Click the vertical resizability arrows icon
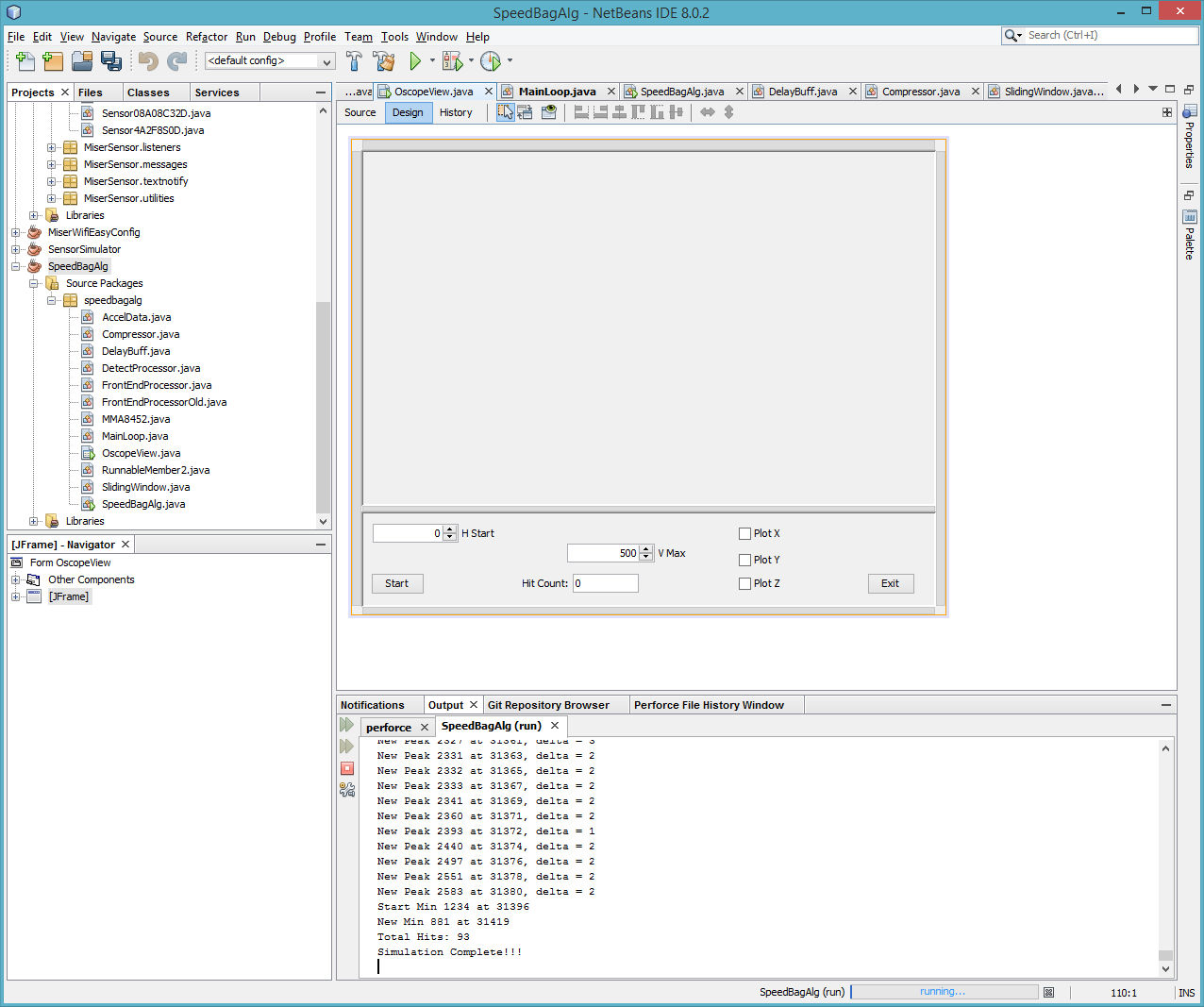1204x1007 pixels. [x=728, y=112]
